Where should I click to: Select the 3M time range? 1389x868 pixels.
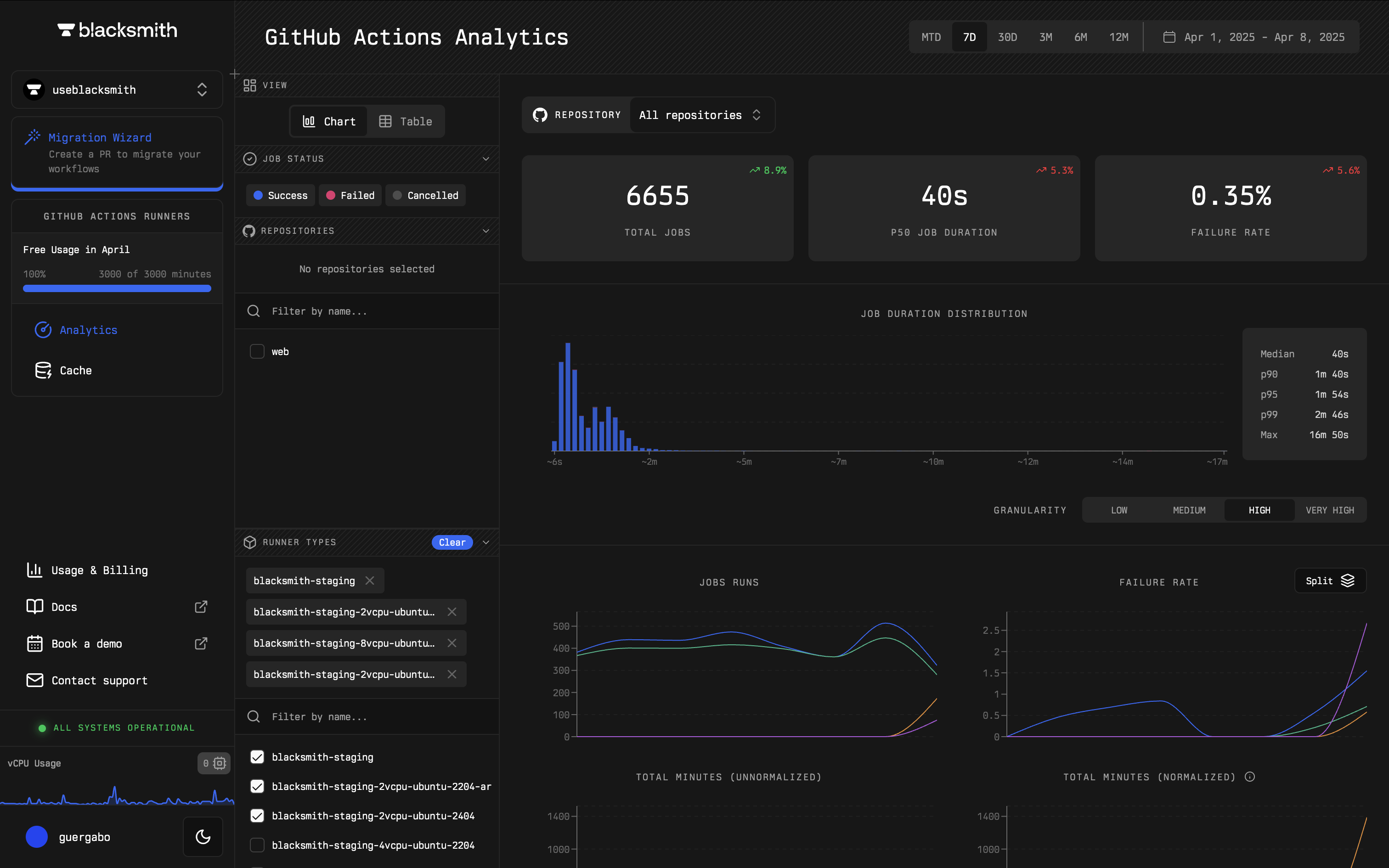point(1046,37)
